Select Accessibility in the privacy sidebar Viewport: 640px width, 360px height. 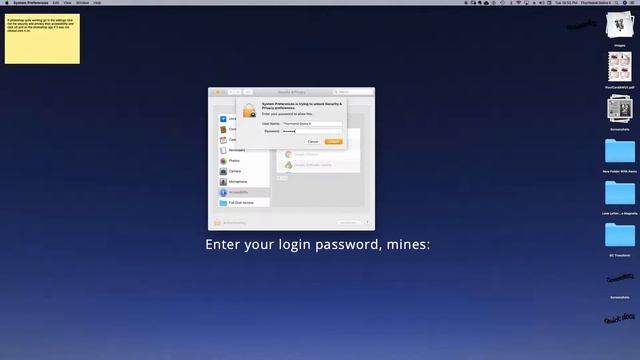click(244, 192)
